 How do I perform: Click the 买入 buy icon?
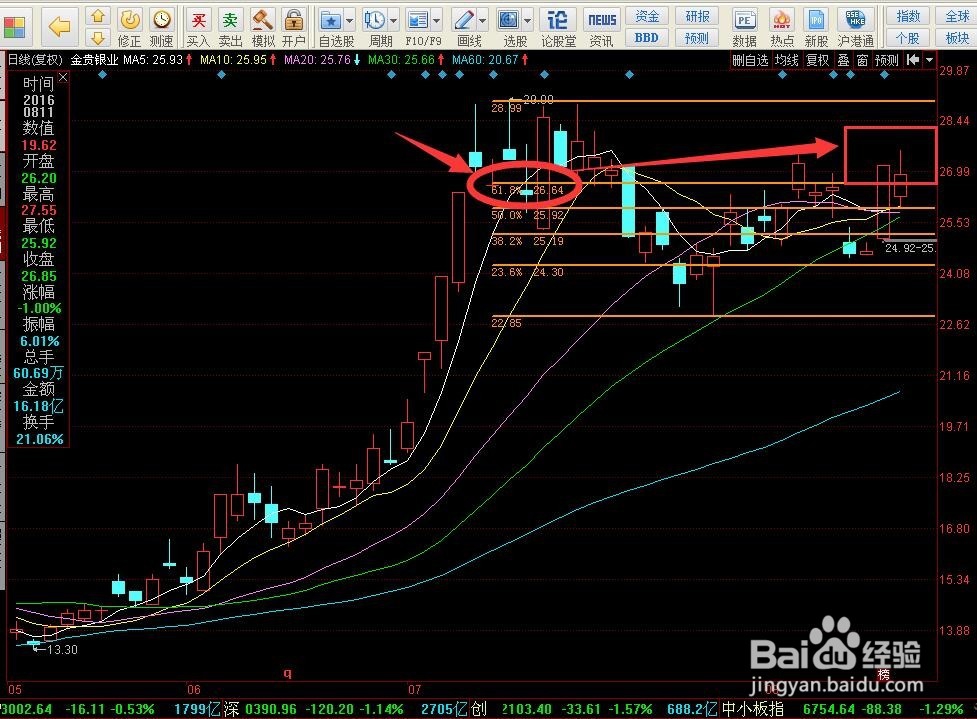[x=198, y=27]
